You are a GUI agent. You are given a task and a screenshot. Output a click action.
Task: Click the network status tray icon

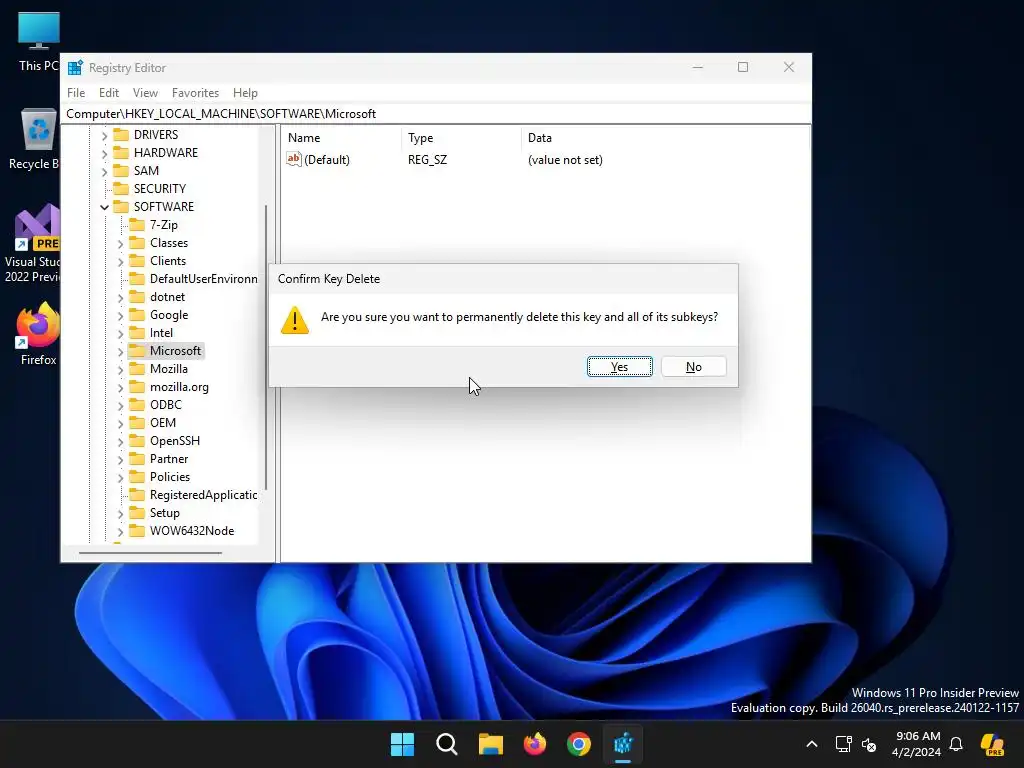tap(844, 744)
